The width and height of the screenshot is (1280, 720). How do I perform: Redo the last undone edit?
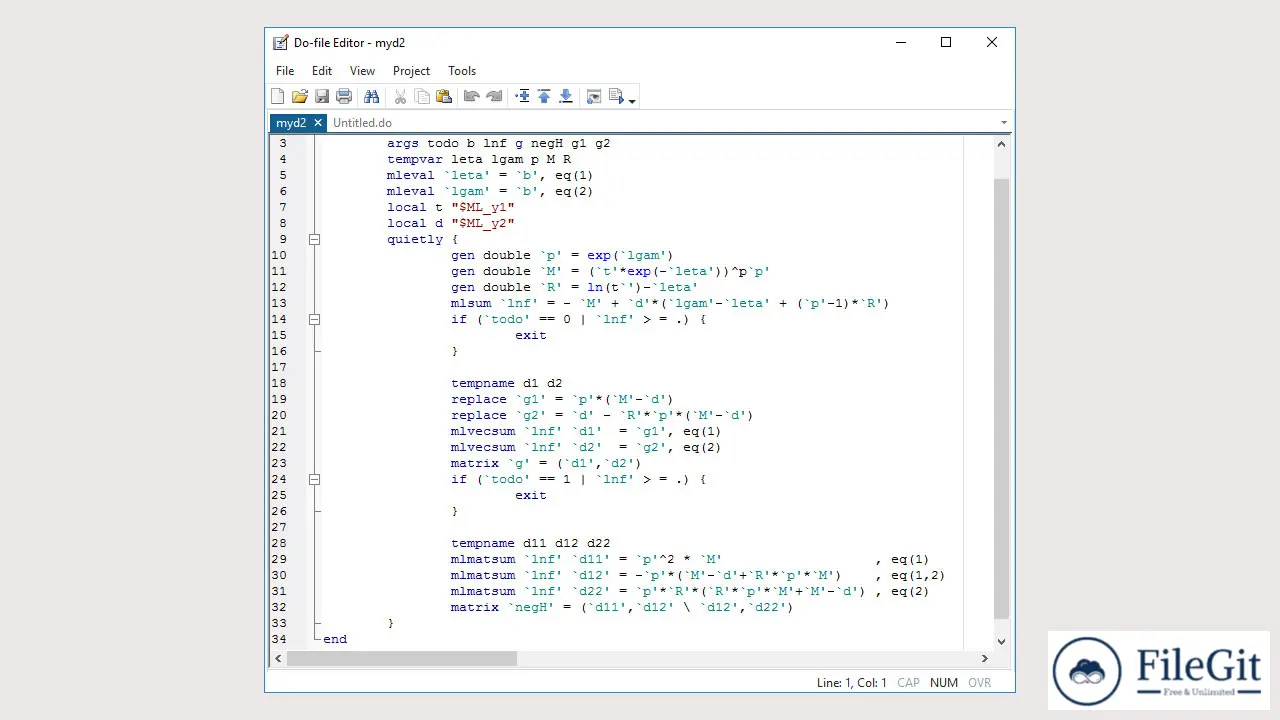[494, 96]
